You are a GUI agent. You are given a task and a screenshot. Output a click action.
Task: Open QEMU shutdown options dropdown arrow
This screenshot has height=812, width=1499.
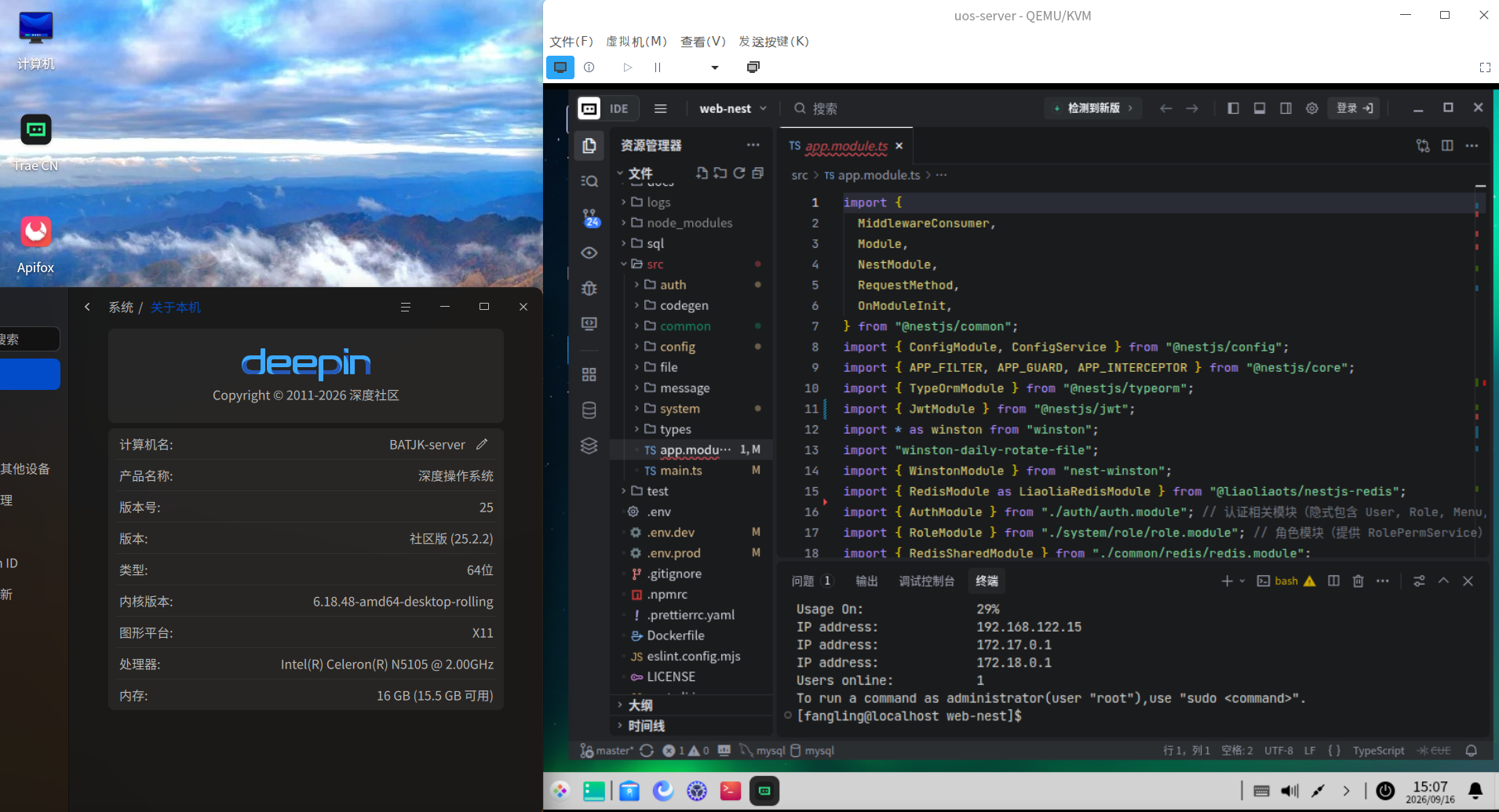(x=715, y=67)
